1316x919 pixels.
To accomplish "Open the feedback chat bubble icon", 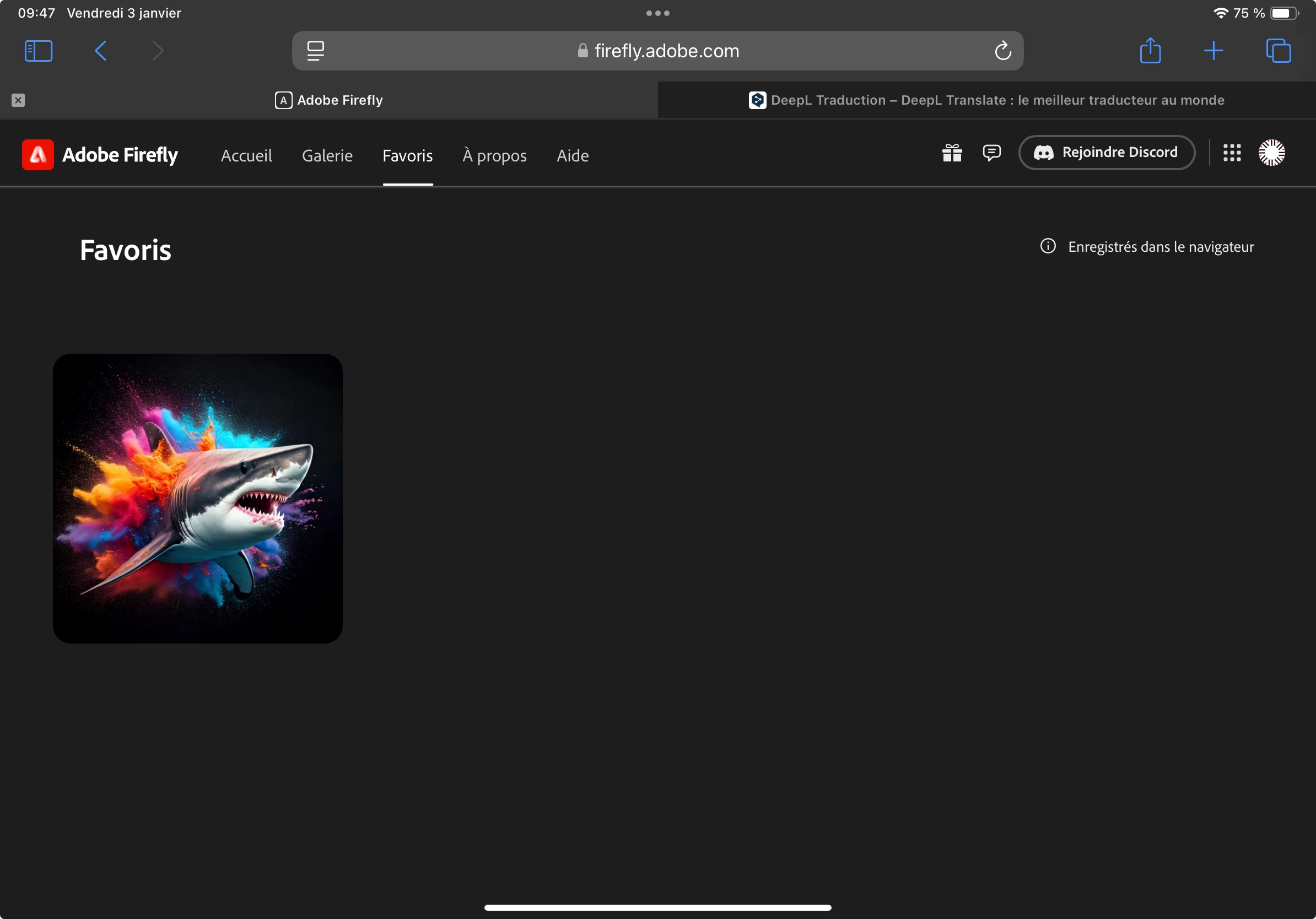I will coord(991,153).
